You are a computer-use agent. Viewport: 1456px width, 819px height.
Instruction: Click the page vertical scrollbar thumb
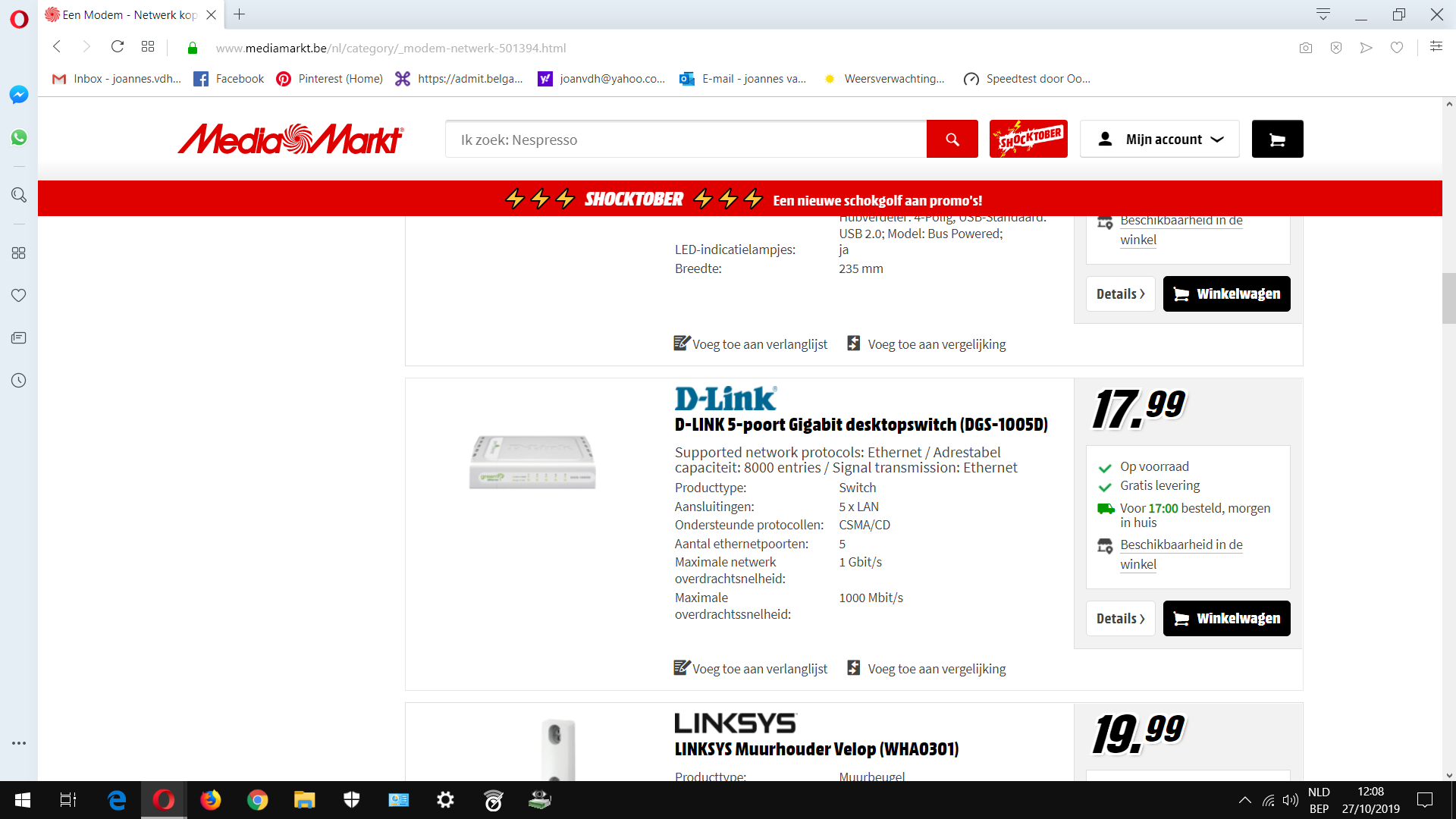tap(1449, 298)
